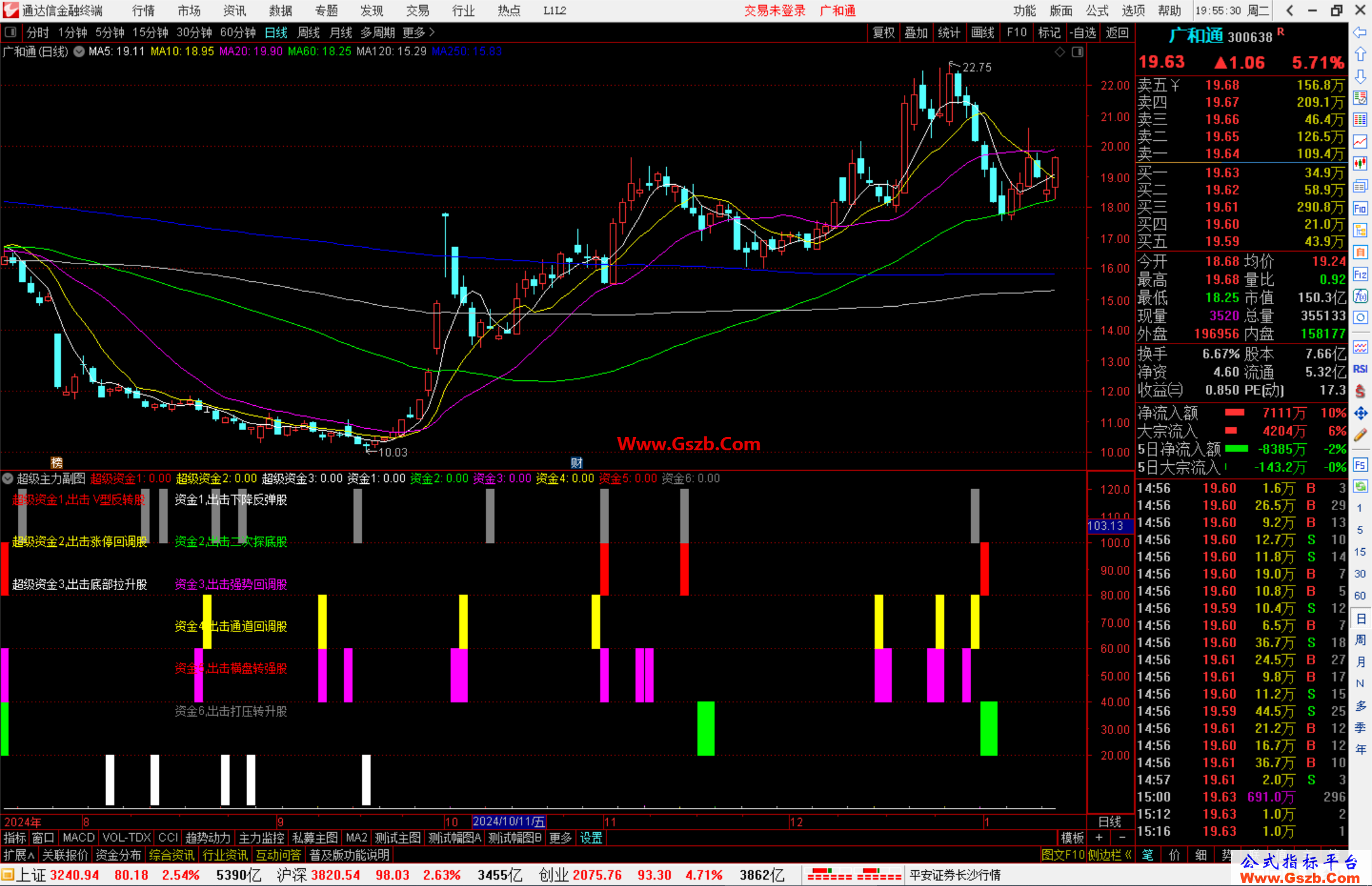Select the 月 monthly period in the sidebar
The height and width of the screenshot is (886, 1372).
[1361, 662]
